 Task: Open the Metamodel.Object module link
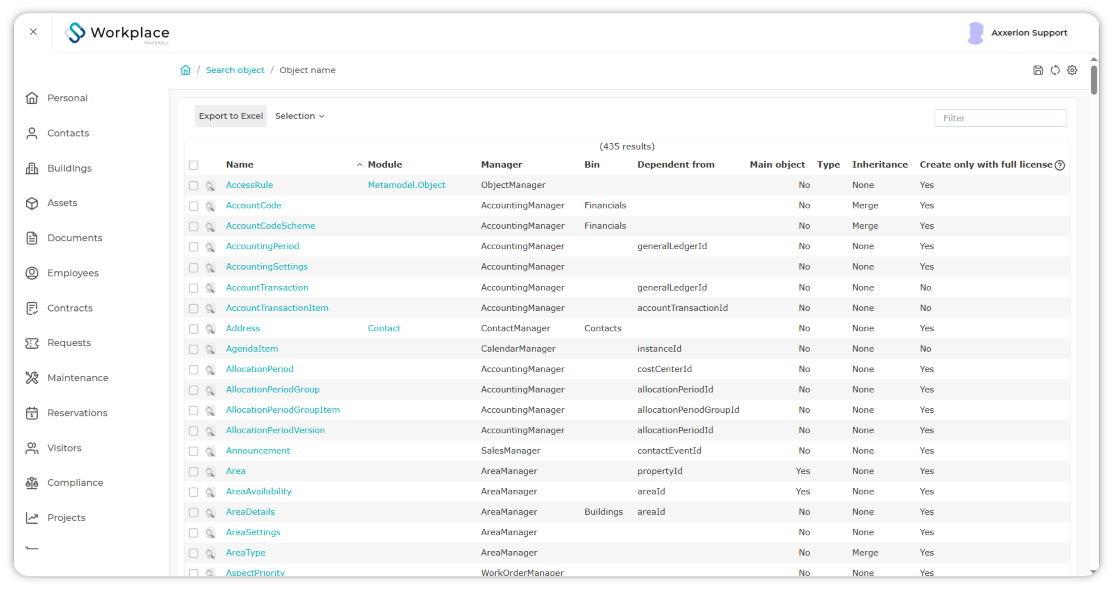coord(407,185)
